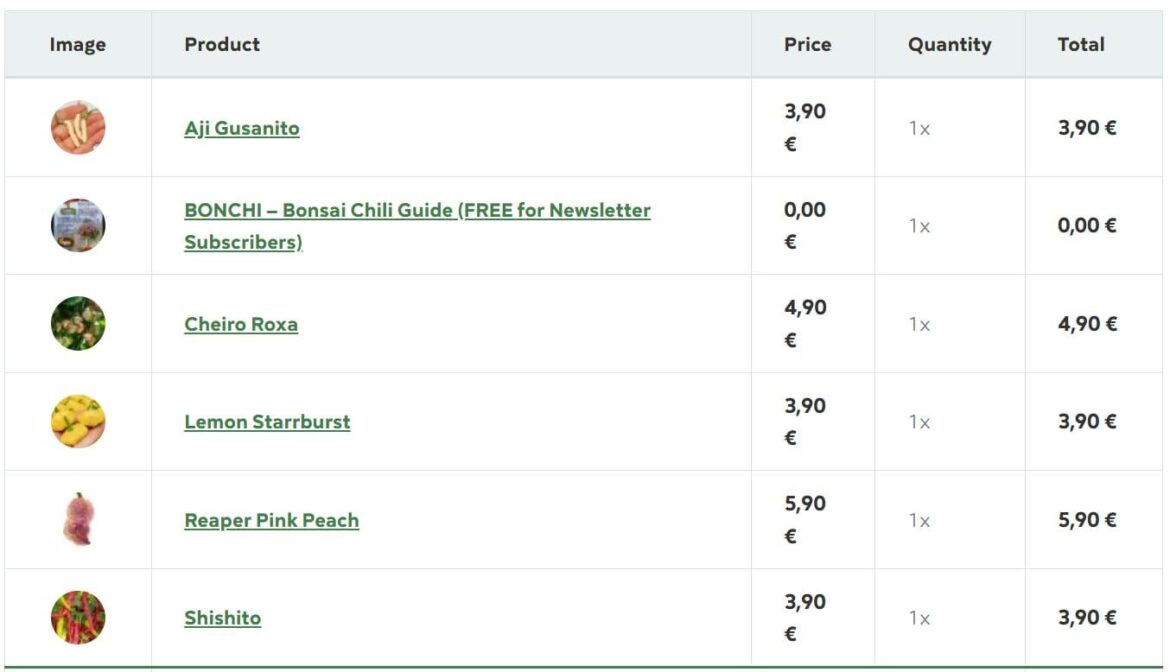1170x672 pixels.
Task: Click the Quantity column header
Action: tap(948, 44)
